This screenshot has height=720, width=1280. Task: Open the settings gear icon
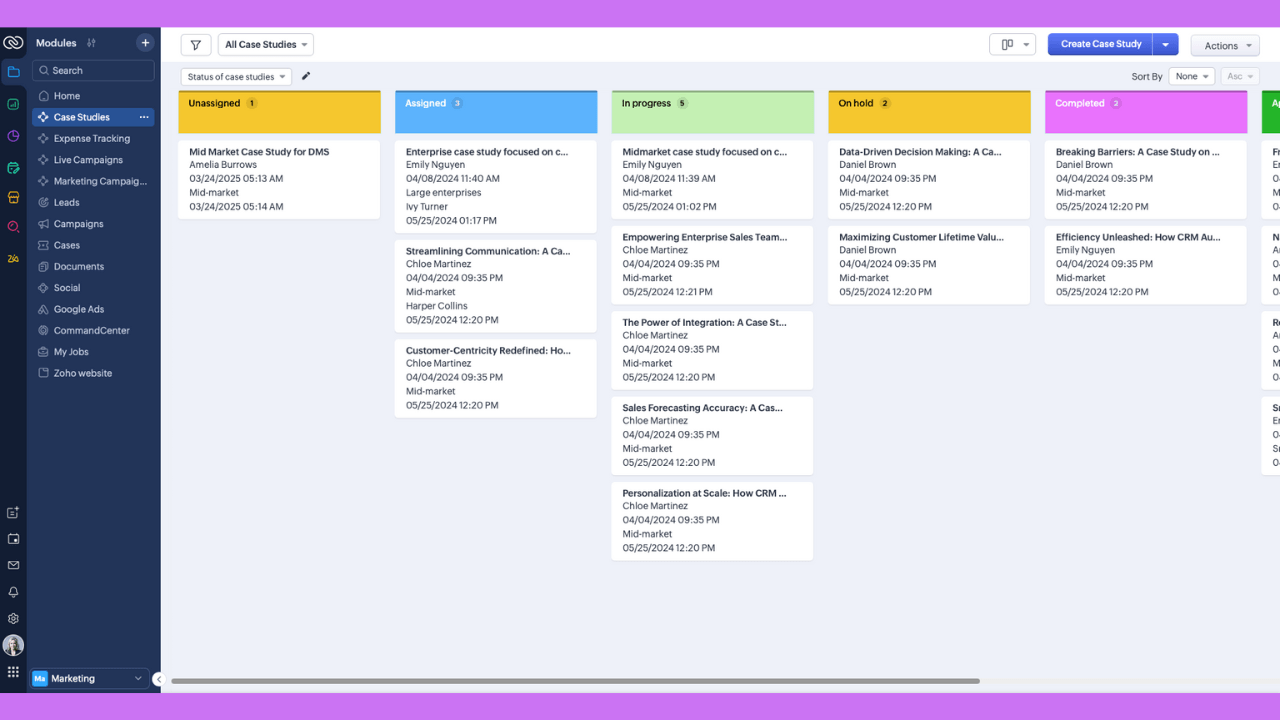click(x=13, y=619)
